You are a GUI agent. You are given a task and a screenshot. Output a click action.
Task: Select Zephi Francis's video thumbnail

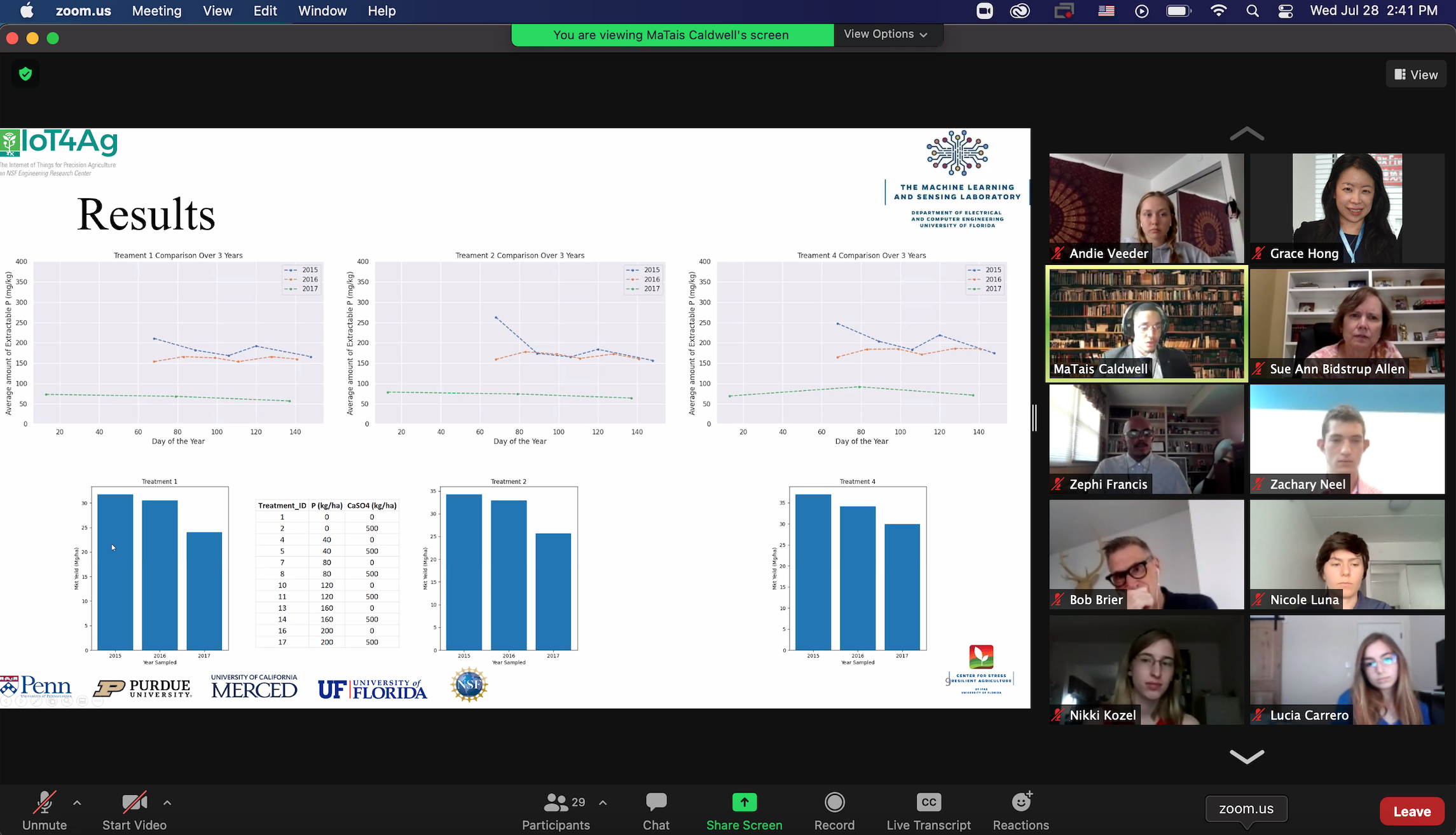pyautogui.click(x=1146, y=439)
